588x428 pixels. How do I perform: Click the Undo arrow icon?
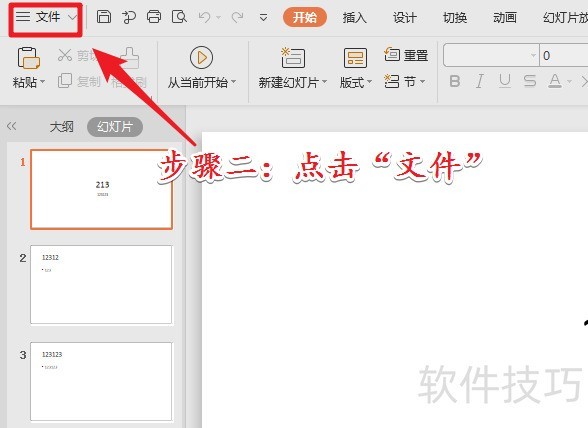pos(204,17)
